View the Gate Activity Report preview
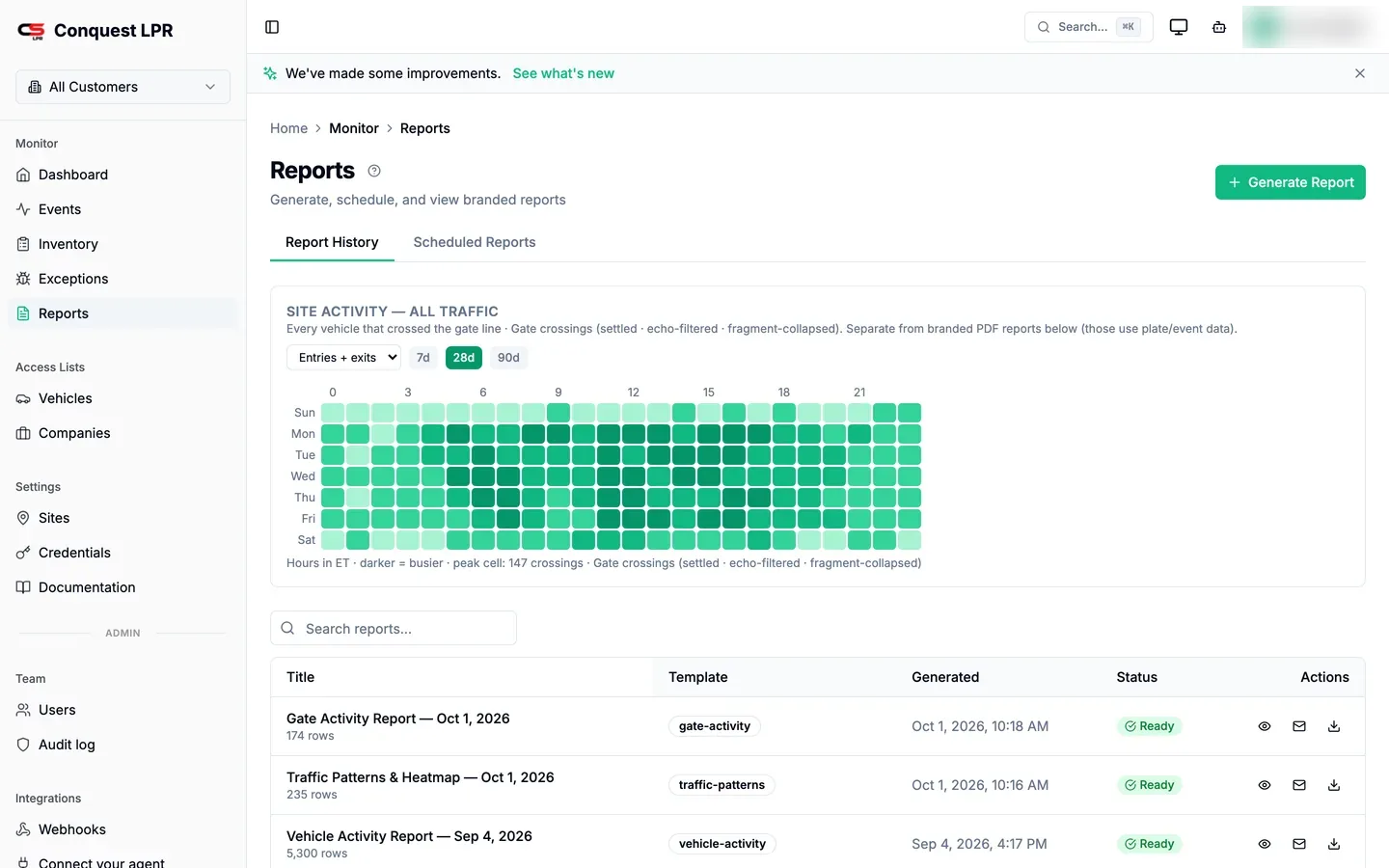Screen dimensions: 1389x868 pyautogui.click(x=1265, y=726)
